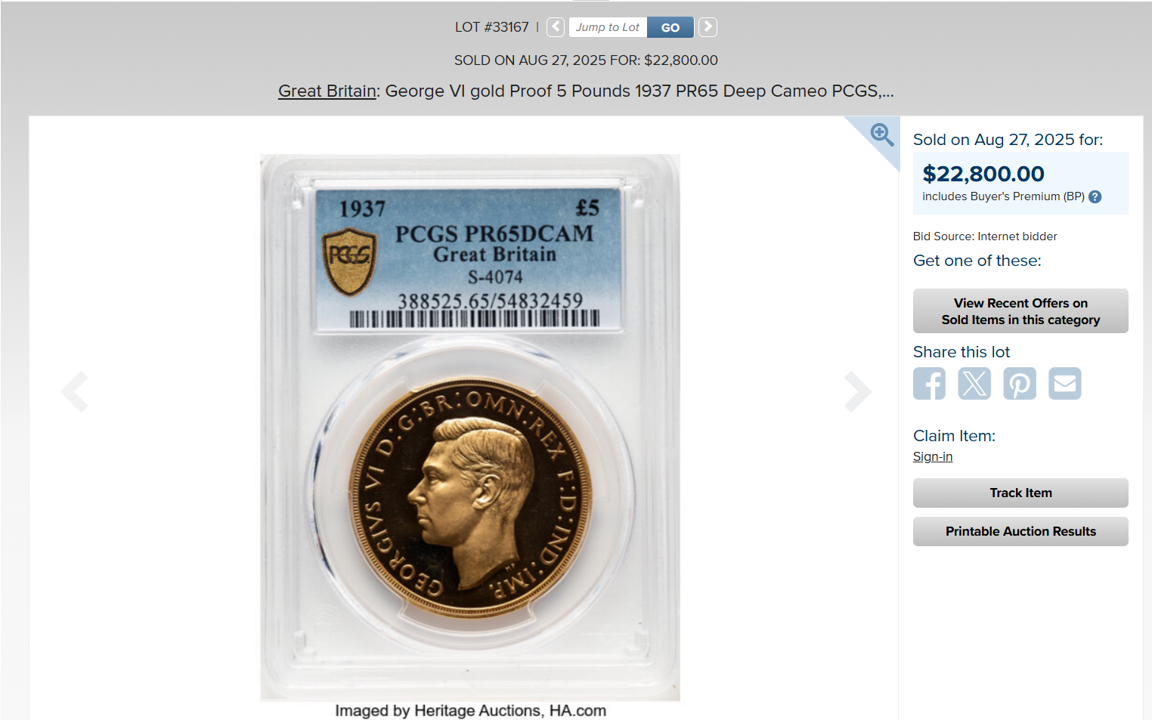Show next image with right carousel arrow
Viewport: 1152px width, 720px height.
coord(857,391)
